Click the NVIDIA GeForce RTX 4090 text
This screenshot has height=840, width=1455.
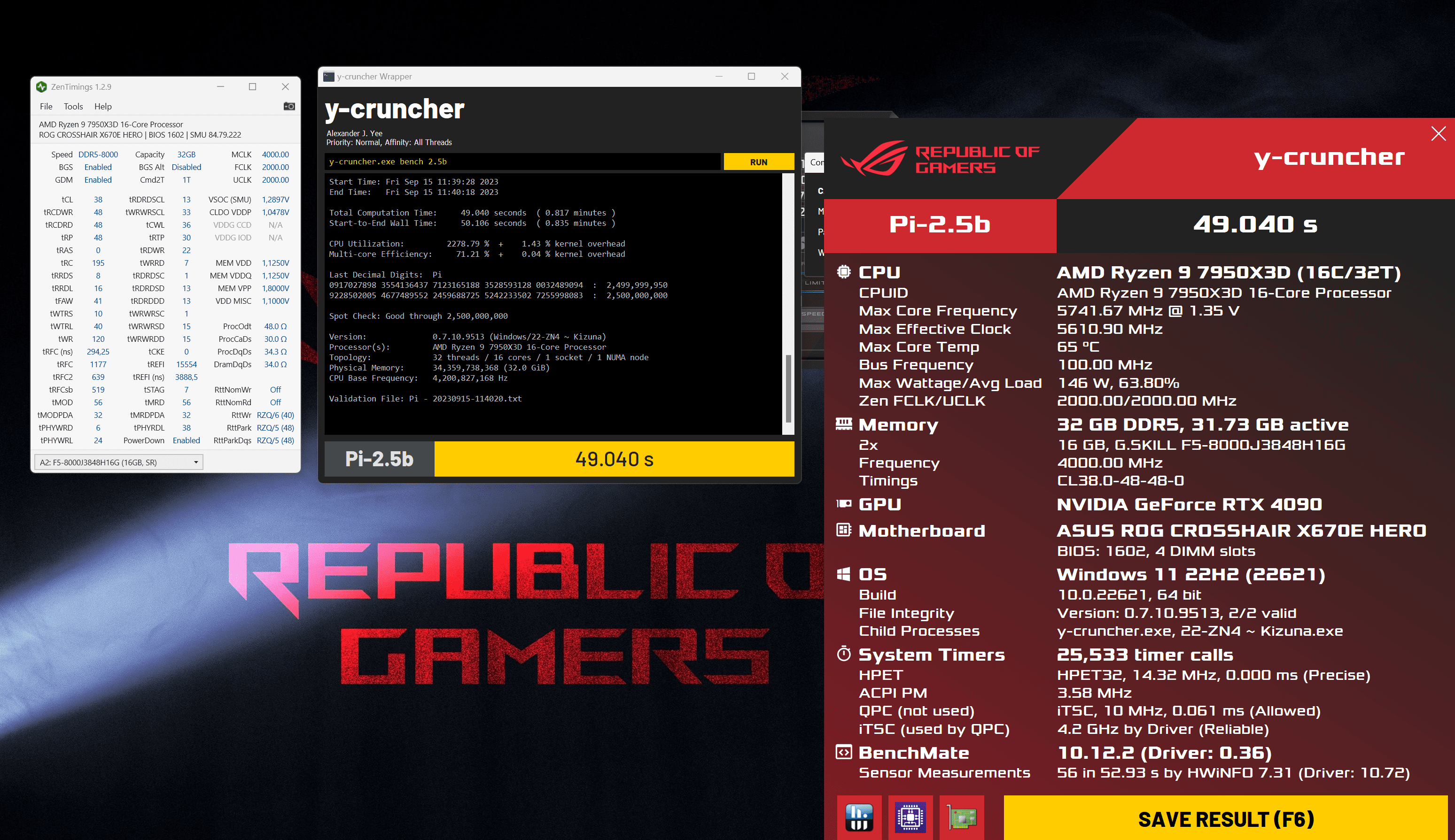[x=1189, y=504]
